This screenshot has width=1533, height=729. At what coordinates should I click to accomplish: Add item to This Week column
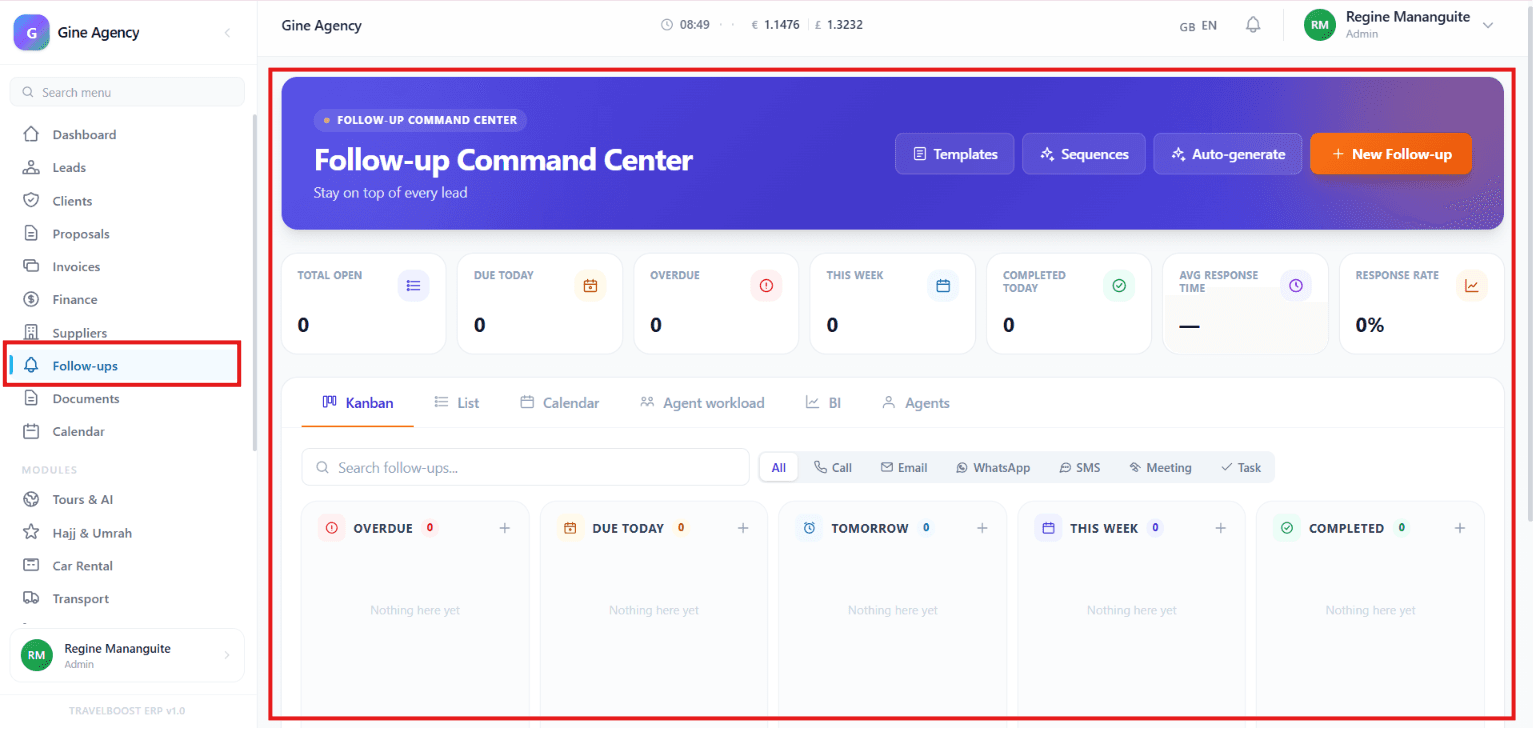(1221, 528)
